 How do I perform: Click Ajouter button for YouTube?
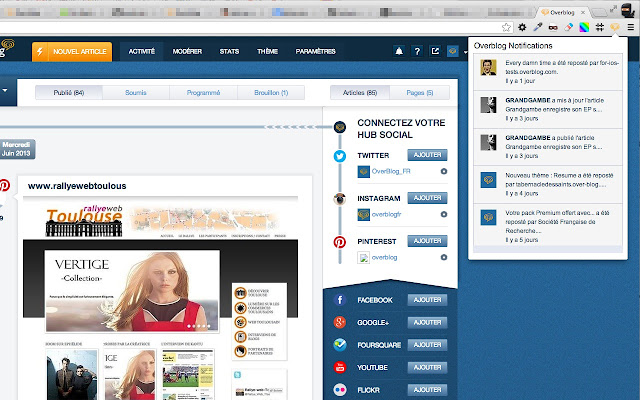[x=427, y=367]
